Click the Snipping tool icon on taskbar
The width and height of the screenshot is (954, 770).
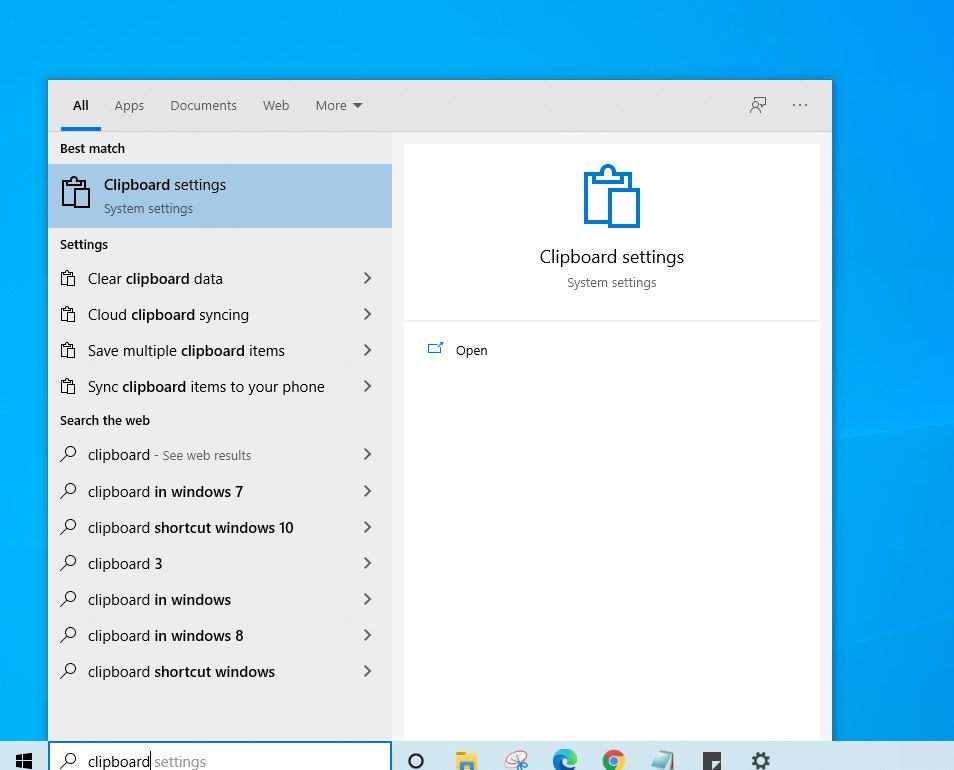516,760
